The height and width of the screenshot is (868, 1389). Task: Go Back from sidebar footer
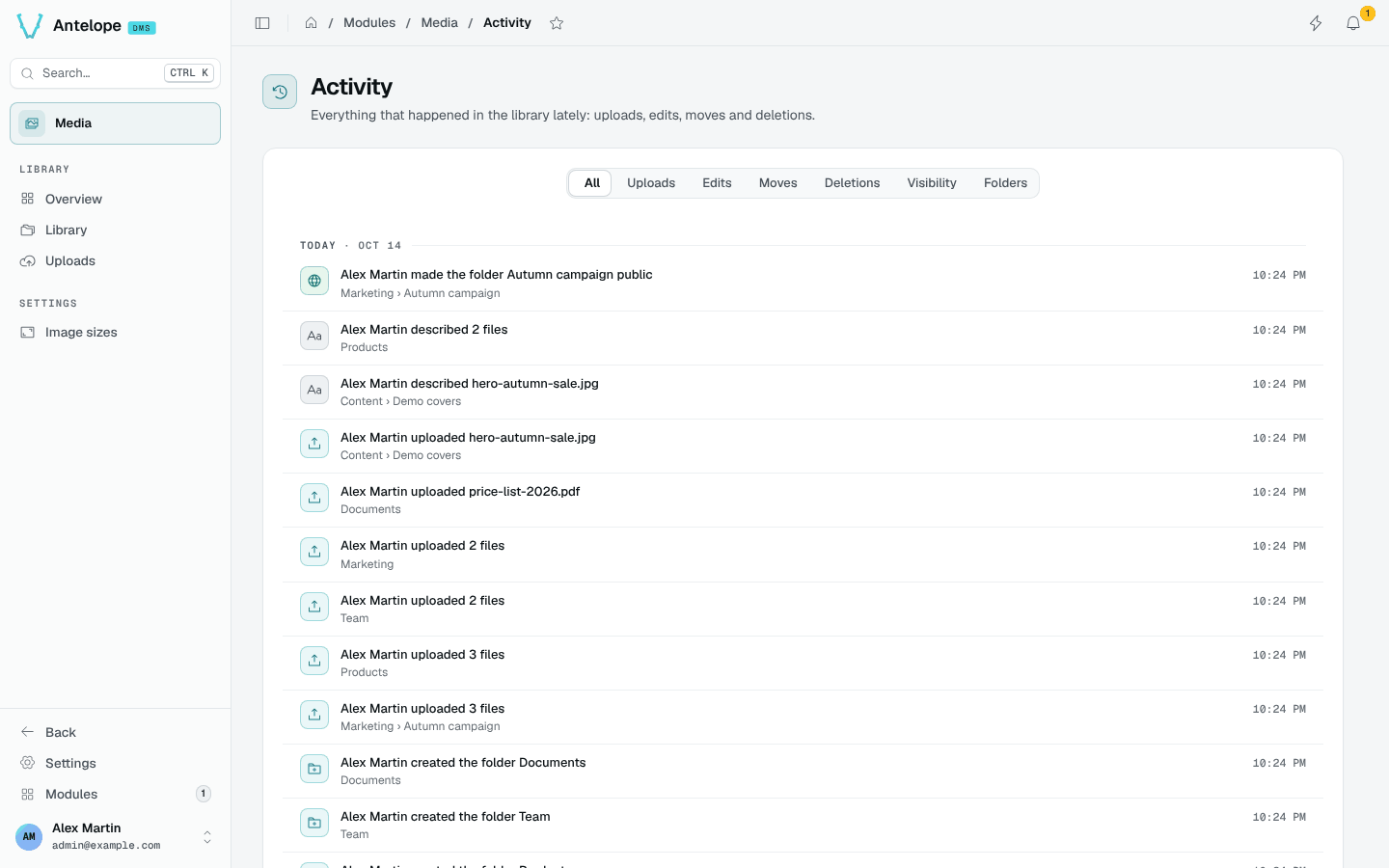(115, 732)
